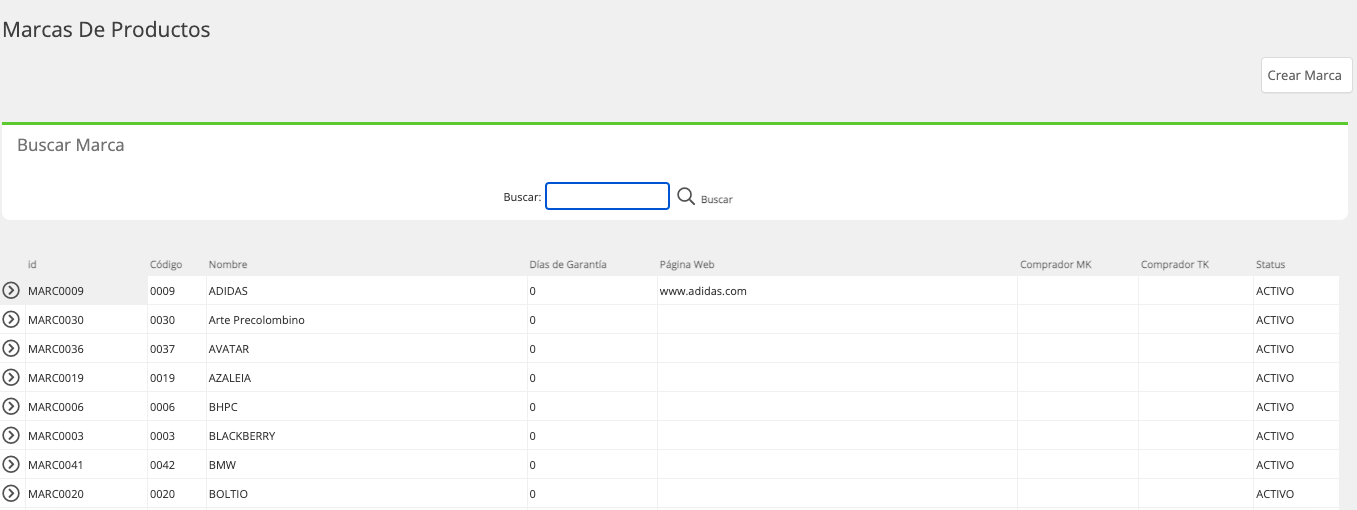Open the ADIDAS row arrow icon
The height and width of the screenshot is (510, 1357).
[x=12, y=291]
